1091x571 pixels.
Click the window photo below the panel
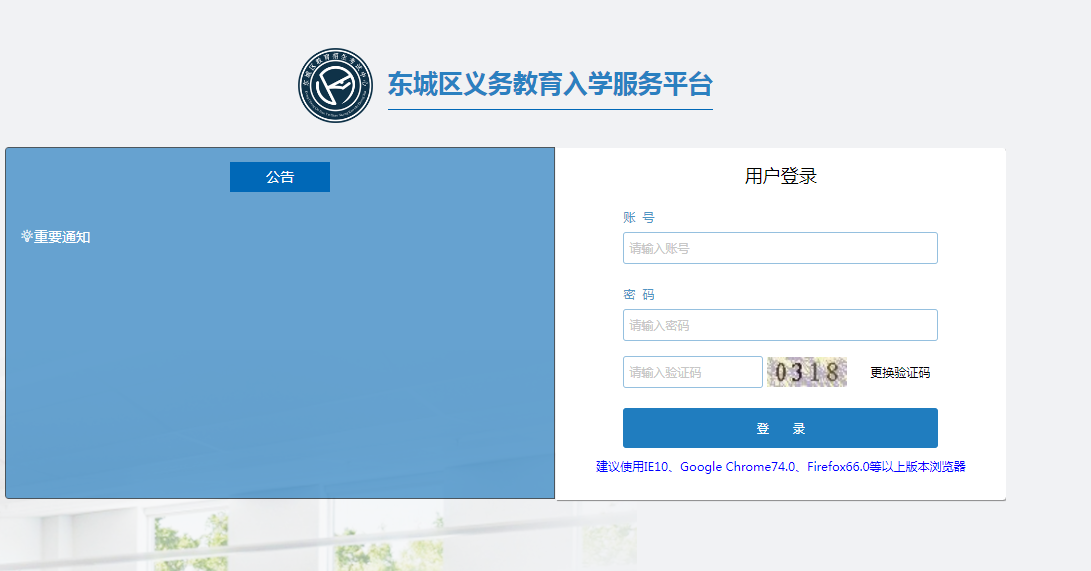coord(300,538)
